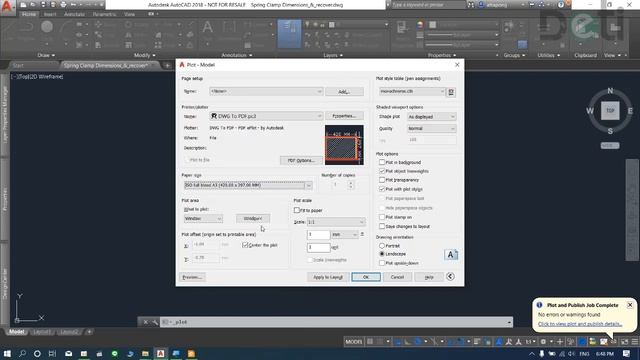
Task: Click the workspace switching gear icon
Action: pyautogui.click(x=543, y=342)
